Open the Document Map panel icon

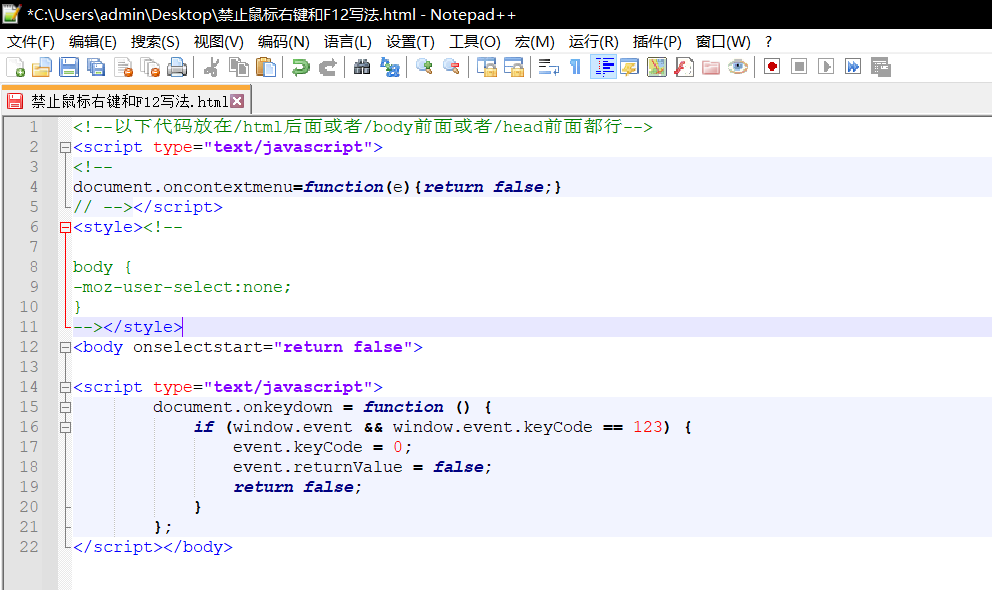657,67
